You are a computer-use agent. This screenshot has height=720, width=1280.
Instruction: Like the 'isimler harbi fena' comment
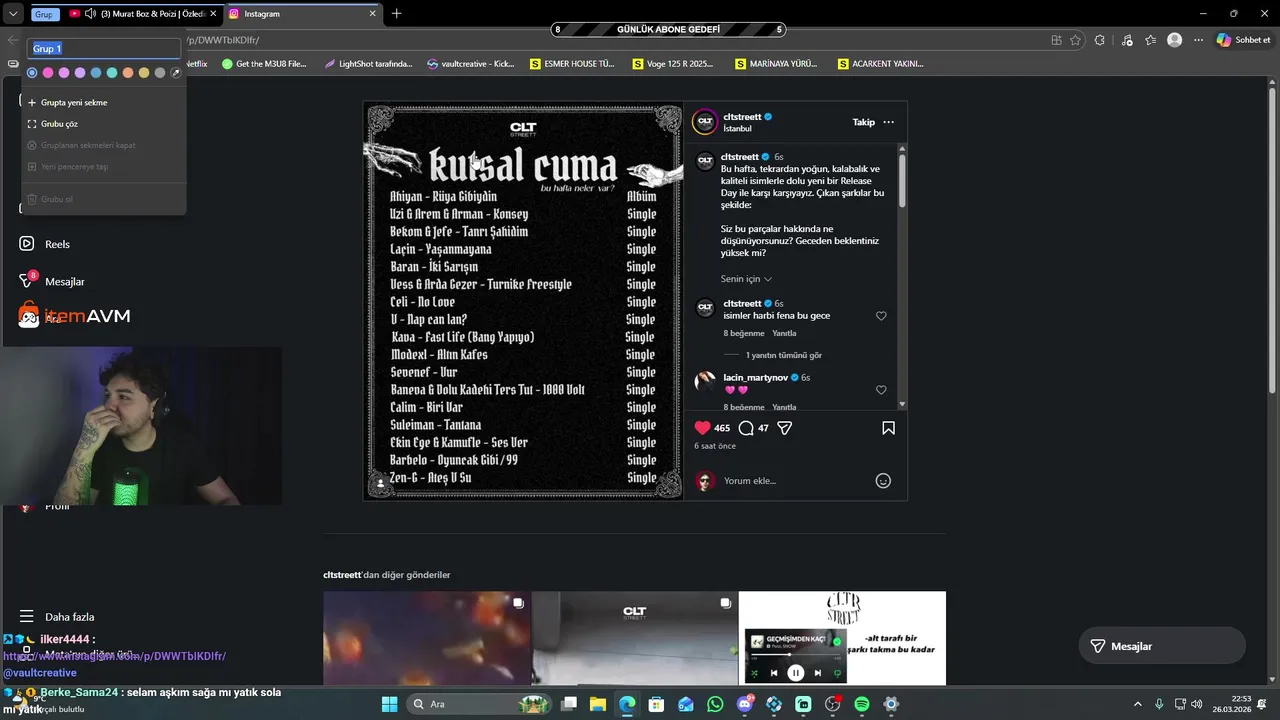point(881,316)
